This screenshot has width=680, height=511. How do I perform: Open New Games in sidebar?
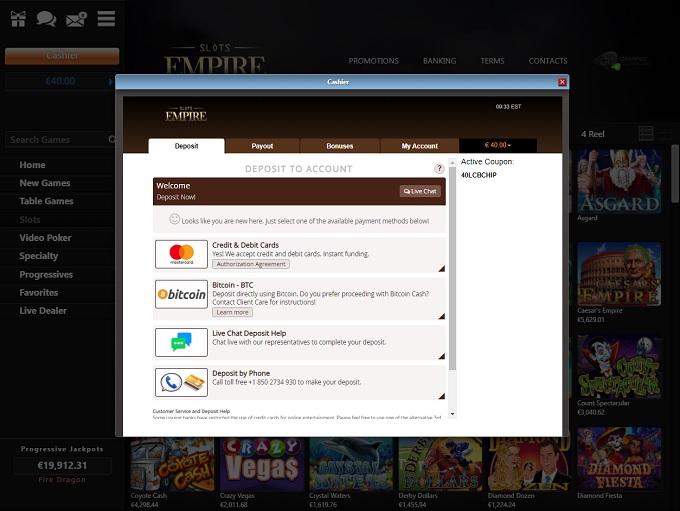pyautogui.click(x=45, y=183)
